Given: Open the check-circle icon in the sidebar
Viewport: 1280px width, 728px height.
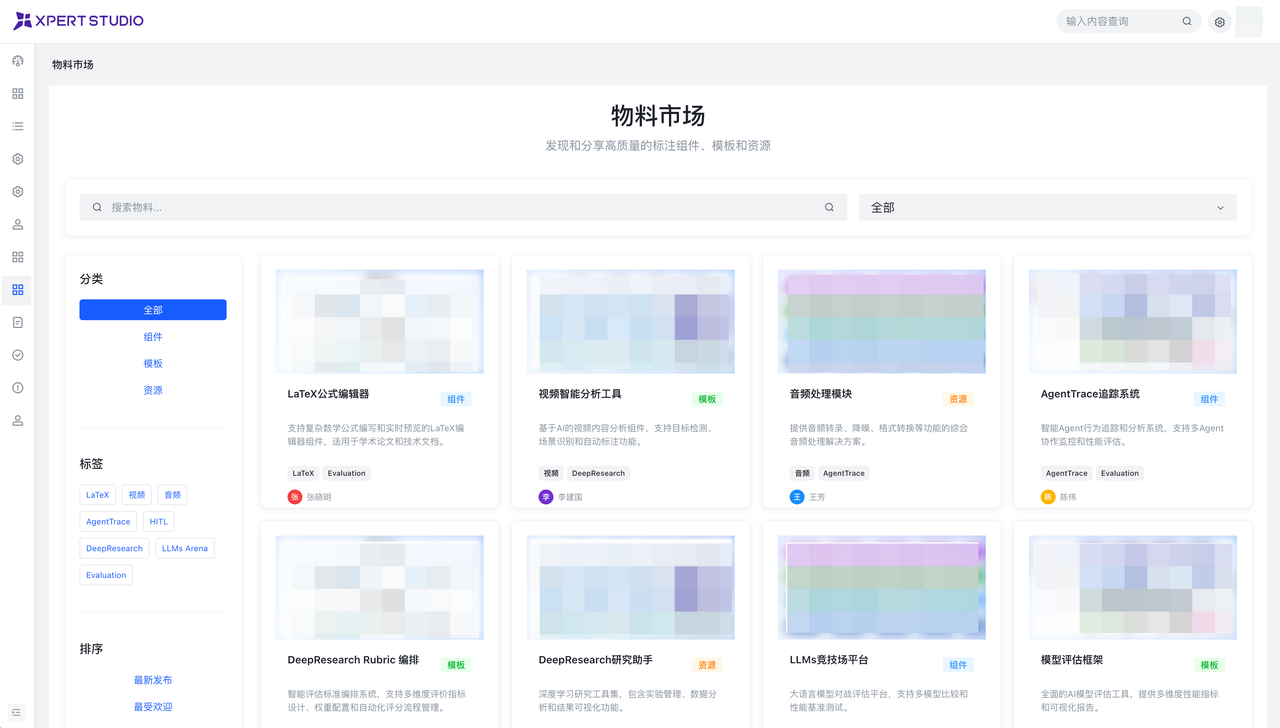Looking at the screenshot, I should coord(17,355).
